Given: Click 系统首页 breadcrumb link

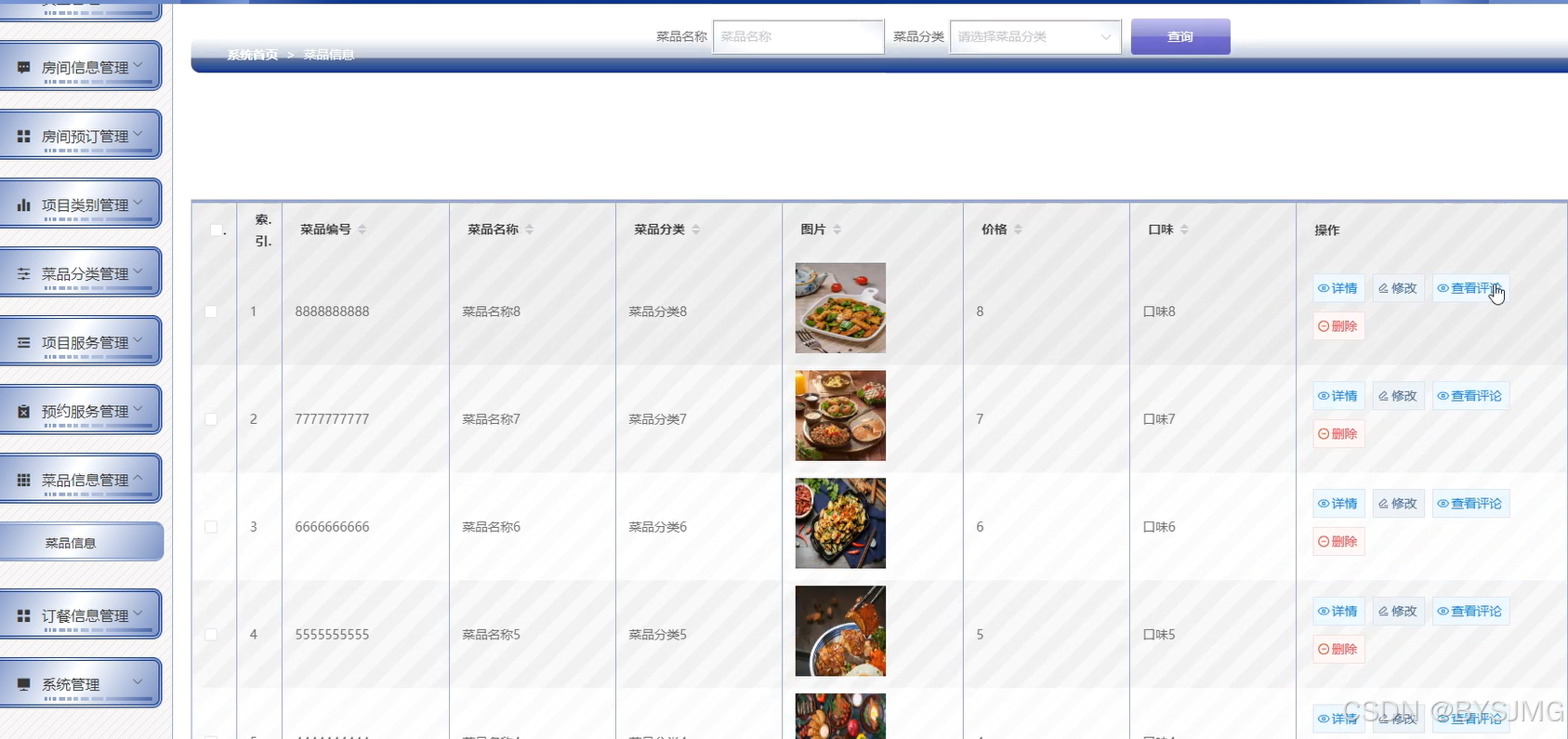Looking at the screenshot, I should click(x=253, y=55).
